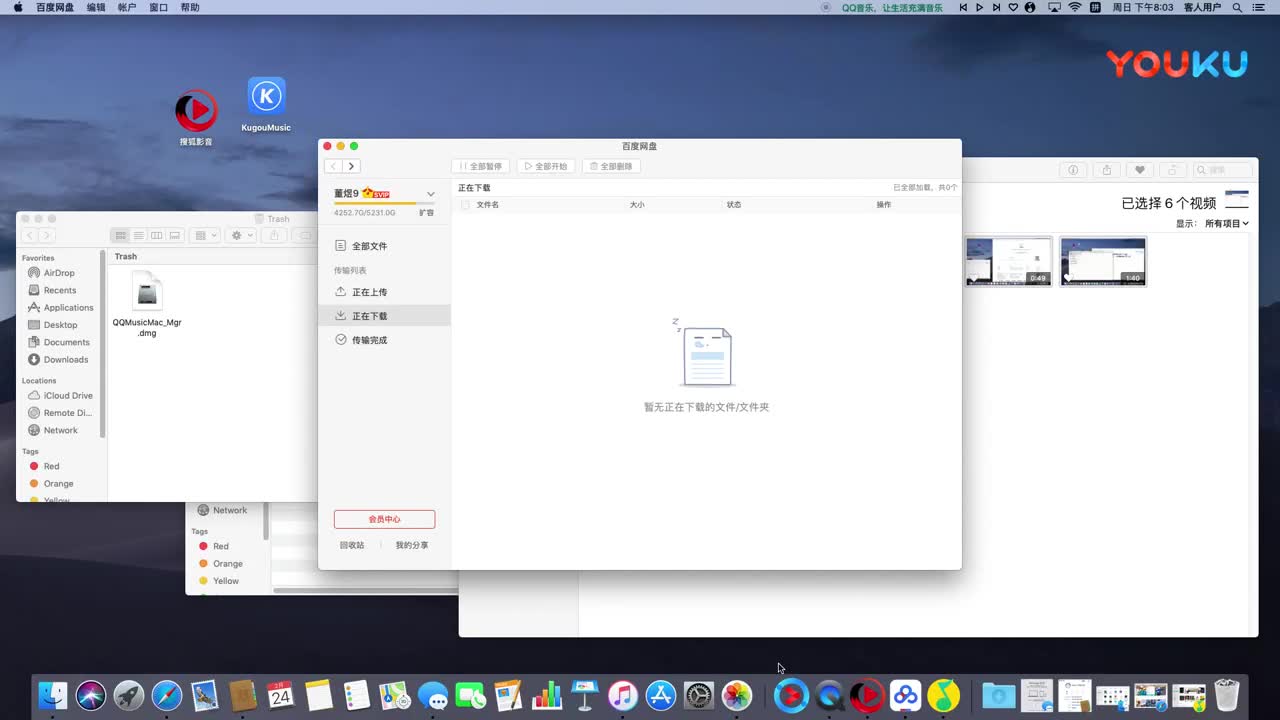
Task: Open 我的分享 my shares link
Action: [x=412, y=545]
